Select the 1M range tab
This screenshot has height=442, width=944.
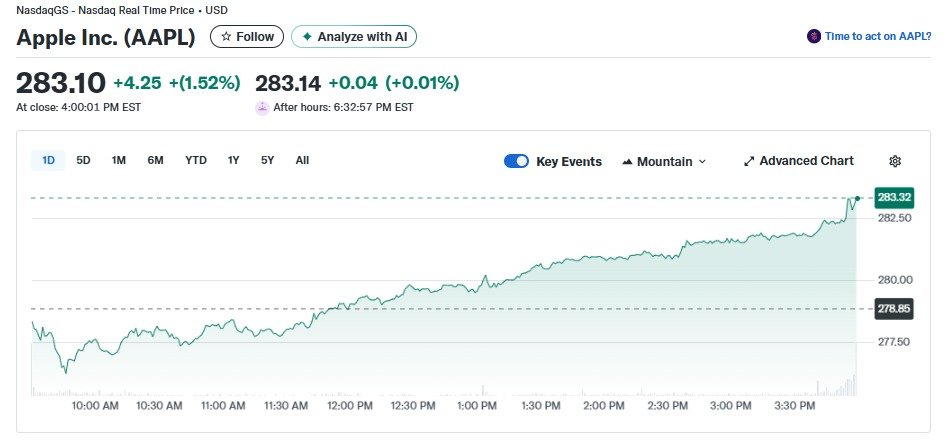[x=119, y=160]
